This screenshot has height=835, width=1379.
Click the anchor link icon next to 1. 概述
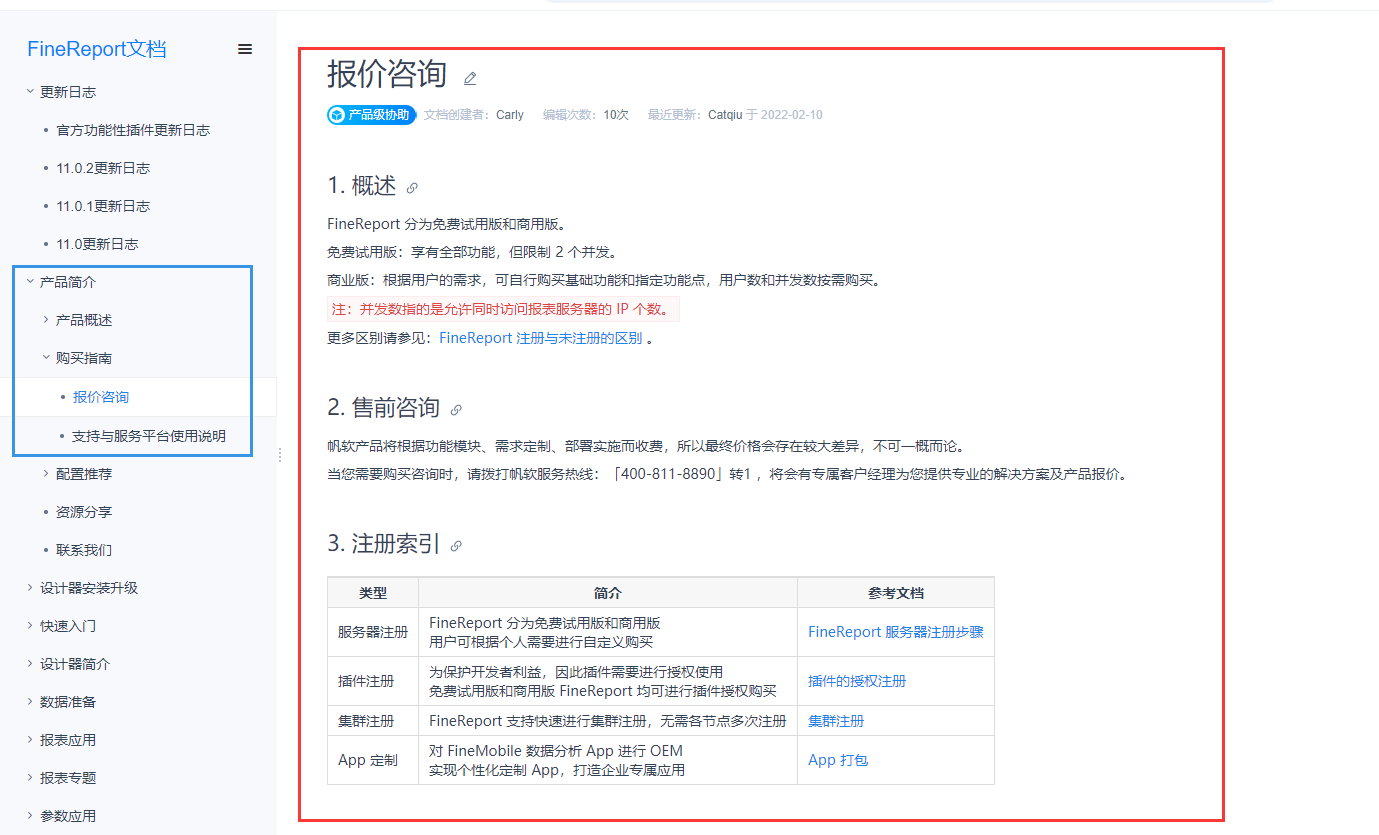click(x=412, y=187)
